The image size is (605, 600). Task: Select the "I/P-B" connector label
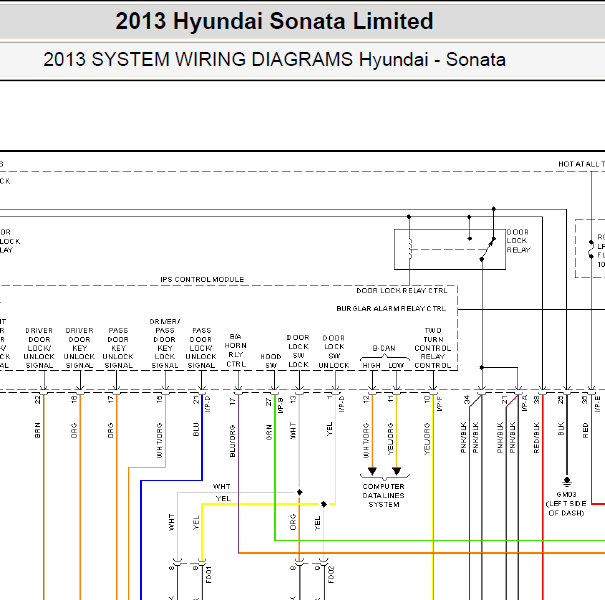tap(281, 405)
